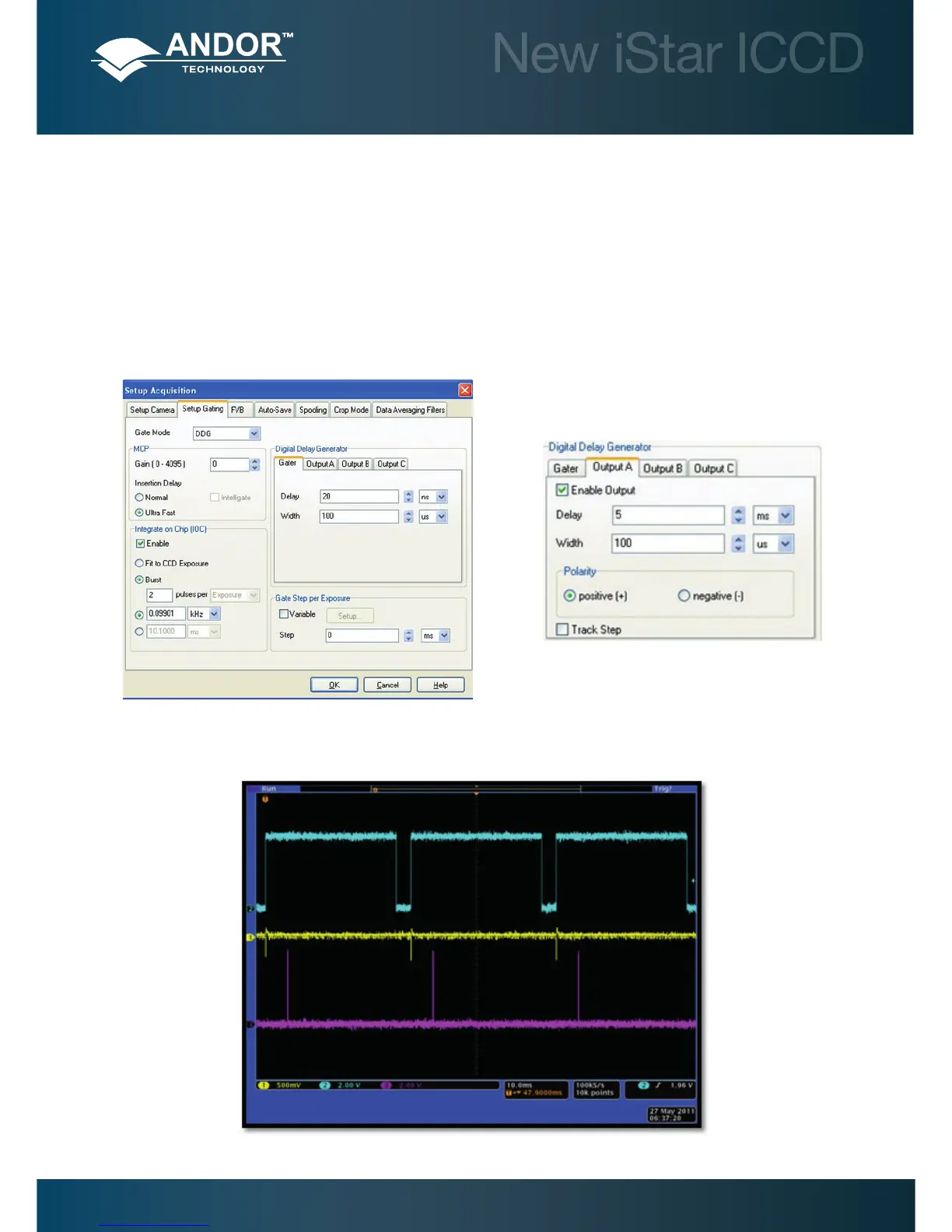Switch to the Setup Camera tab

[152, 410]
